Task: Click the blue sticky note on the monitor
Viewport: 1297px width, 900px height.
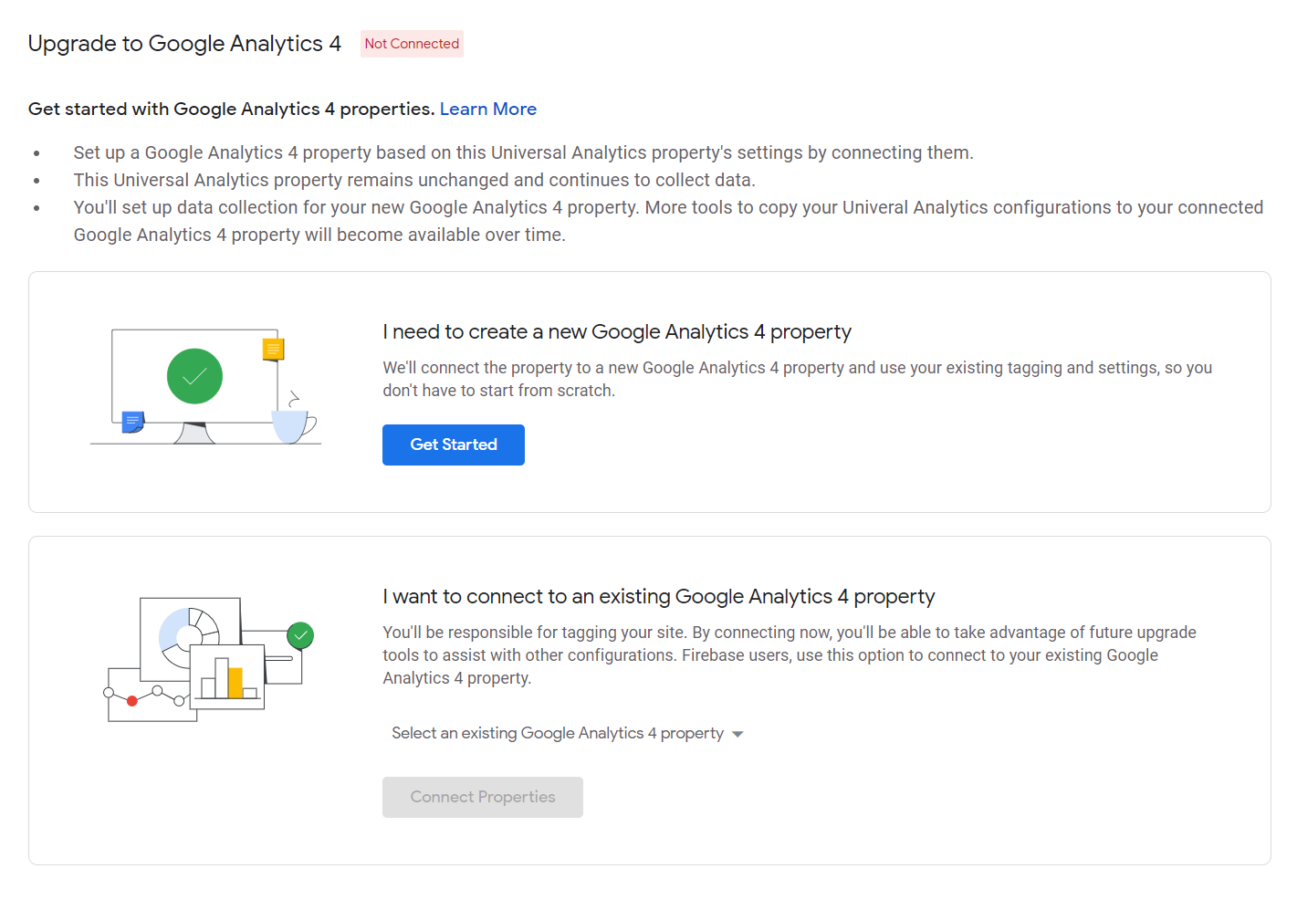Action: [132, 422]
